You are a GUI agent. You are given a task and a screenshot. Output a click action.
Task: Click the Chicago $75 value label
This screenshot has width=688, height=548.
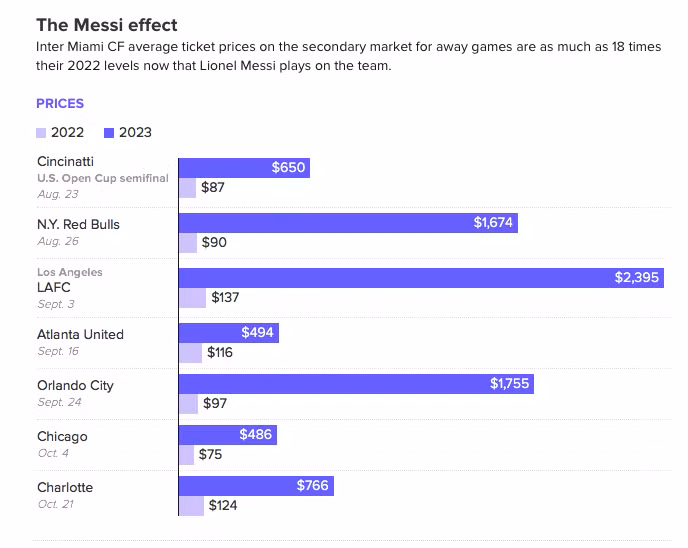(x=210, y=455)
